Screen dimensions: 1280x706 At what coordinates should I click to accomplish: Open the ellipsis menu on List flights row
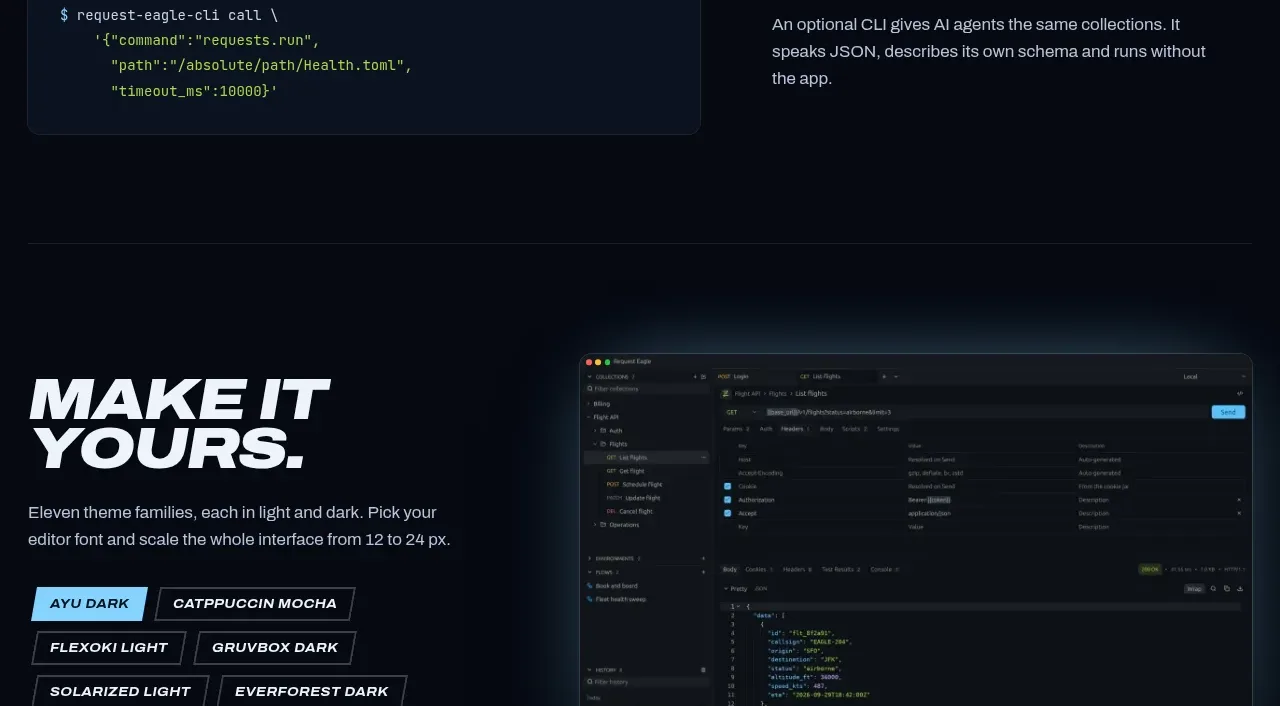tap(703, 458)
